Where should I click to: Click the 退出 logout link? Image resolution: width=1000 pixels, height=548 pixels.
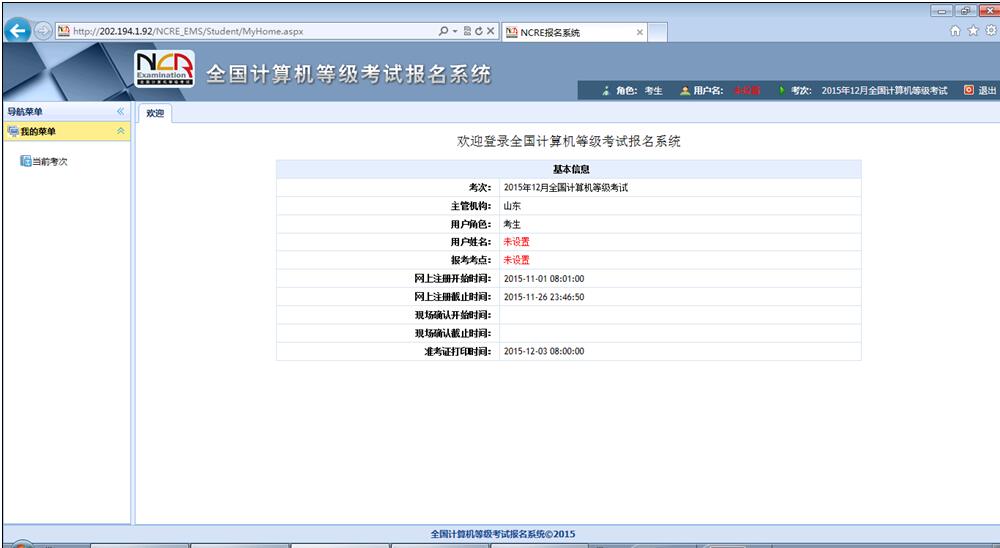point(987,91)
